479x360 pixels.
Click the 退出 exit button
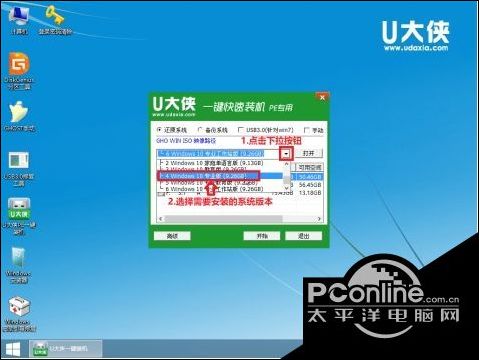click(304, 236)
